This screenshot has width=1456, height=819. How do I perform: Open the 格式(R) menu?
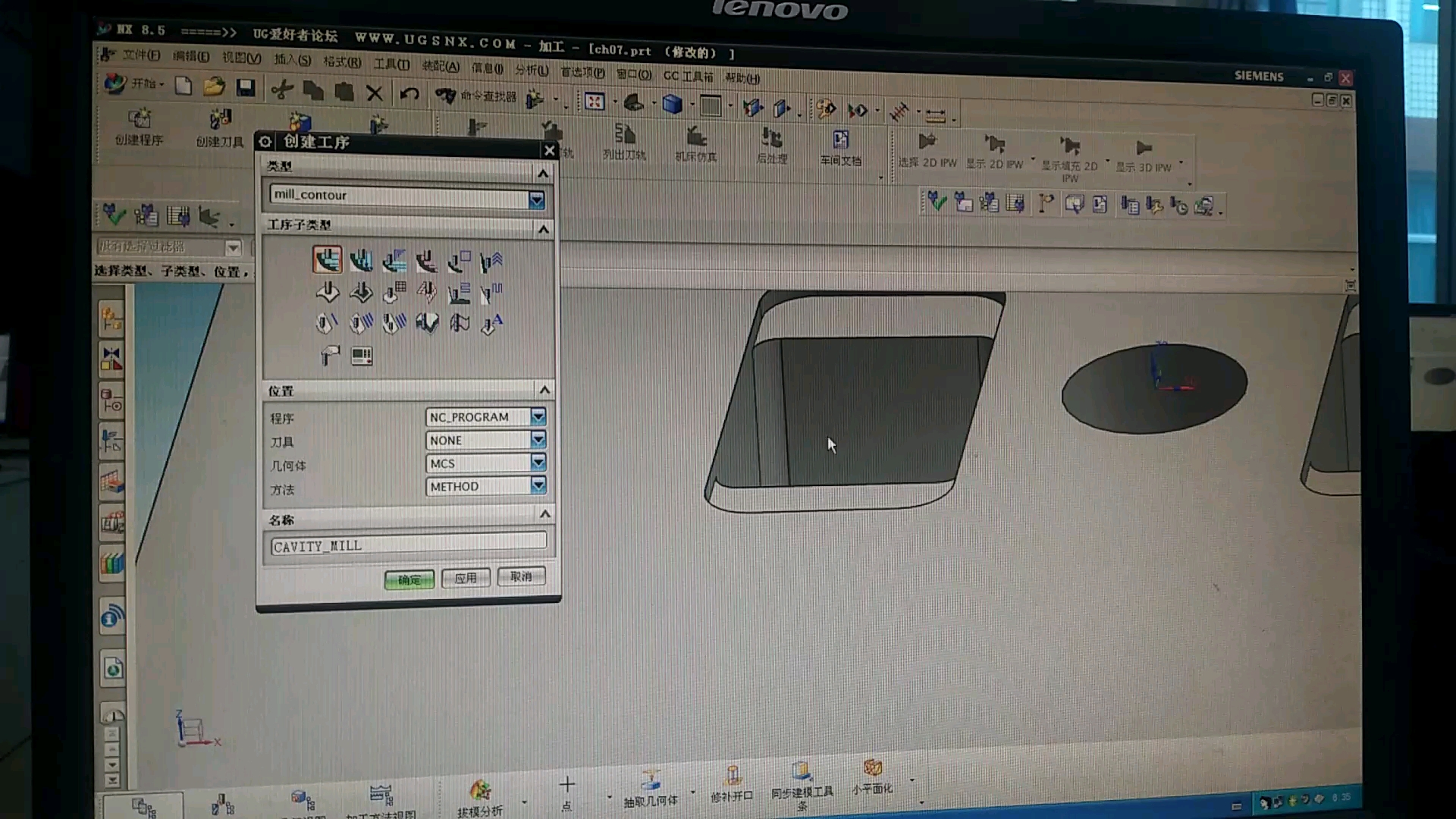[x=342, y=61]
